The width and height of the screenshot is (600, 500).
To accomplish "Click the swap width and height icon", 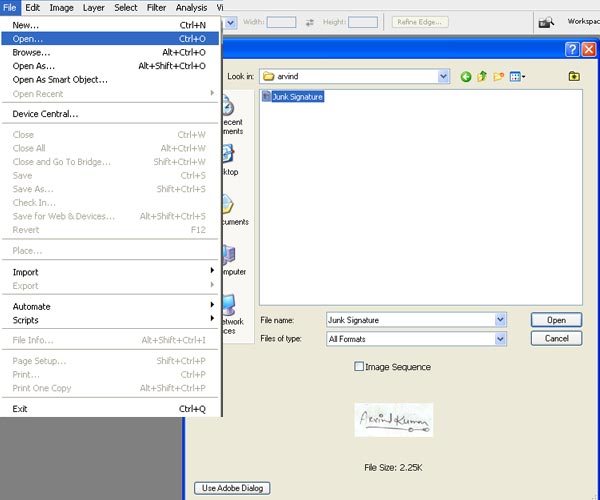I will click(310, 23).
